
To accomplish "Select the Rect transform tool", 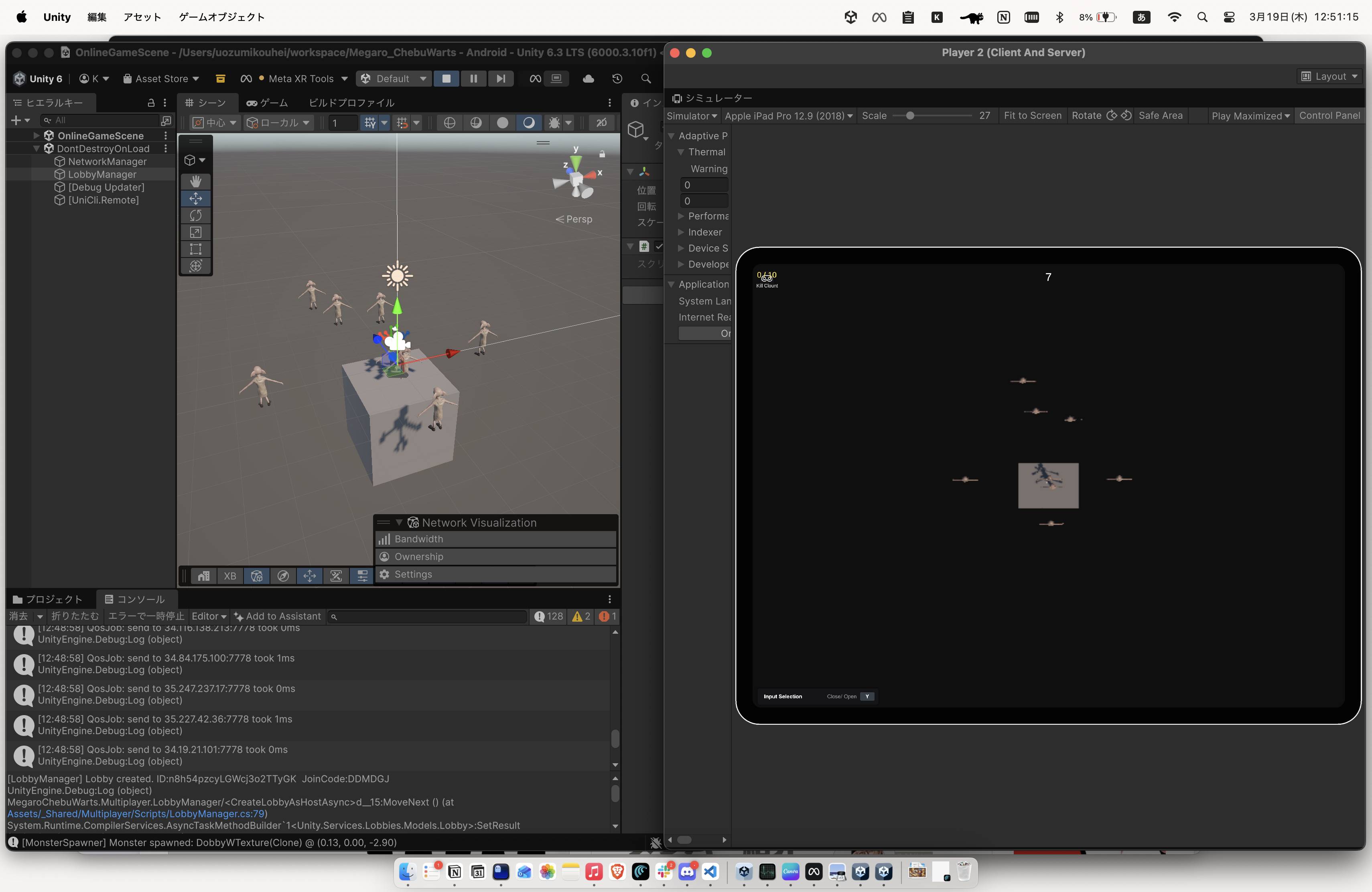I will pyautogui.click(x=195, y=249).
